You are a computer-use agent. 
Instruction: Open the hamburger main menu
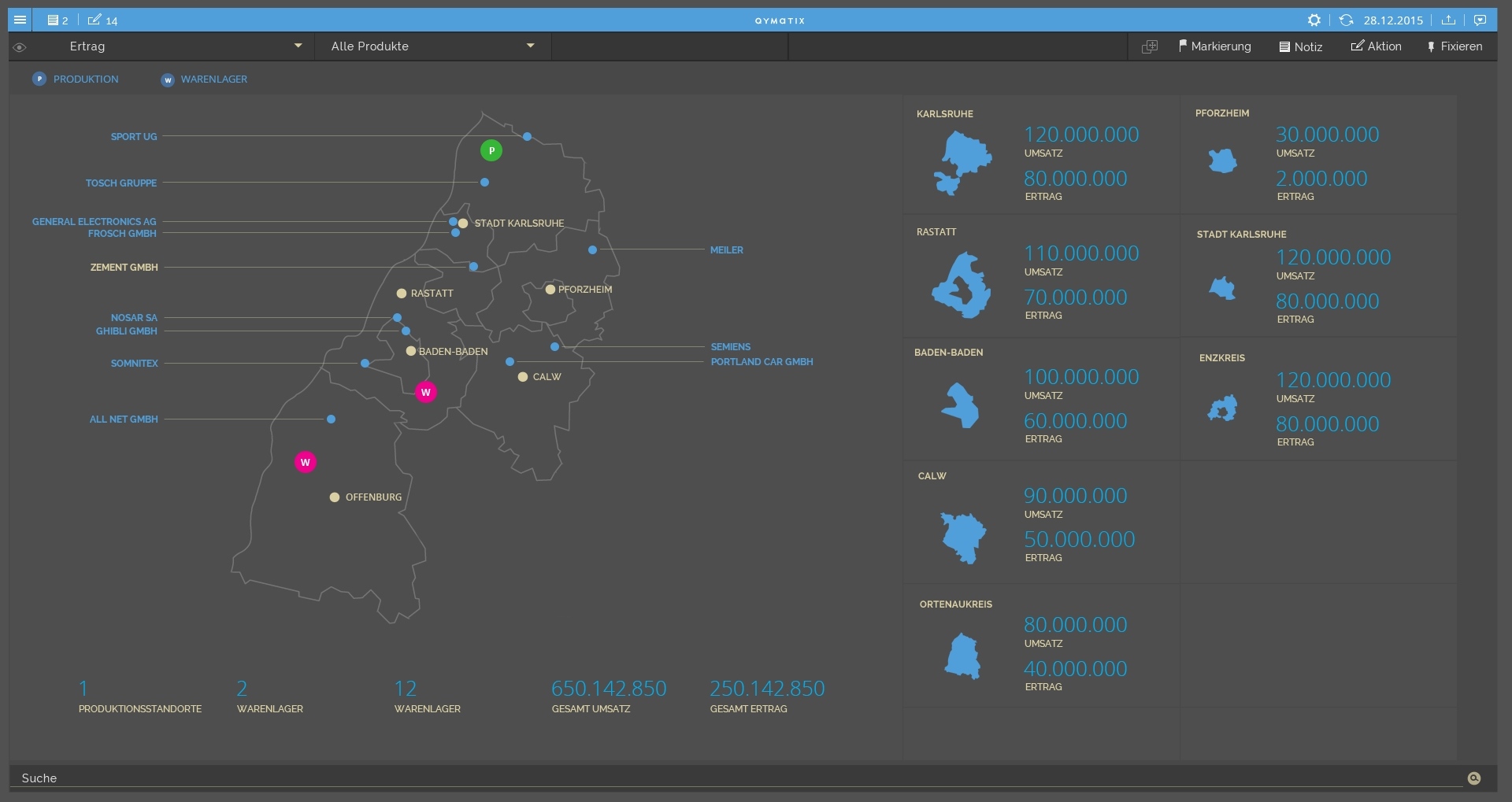coord(20,20)
